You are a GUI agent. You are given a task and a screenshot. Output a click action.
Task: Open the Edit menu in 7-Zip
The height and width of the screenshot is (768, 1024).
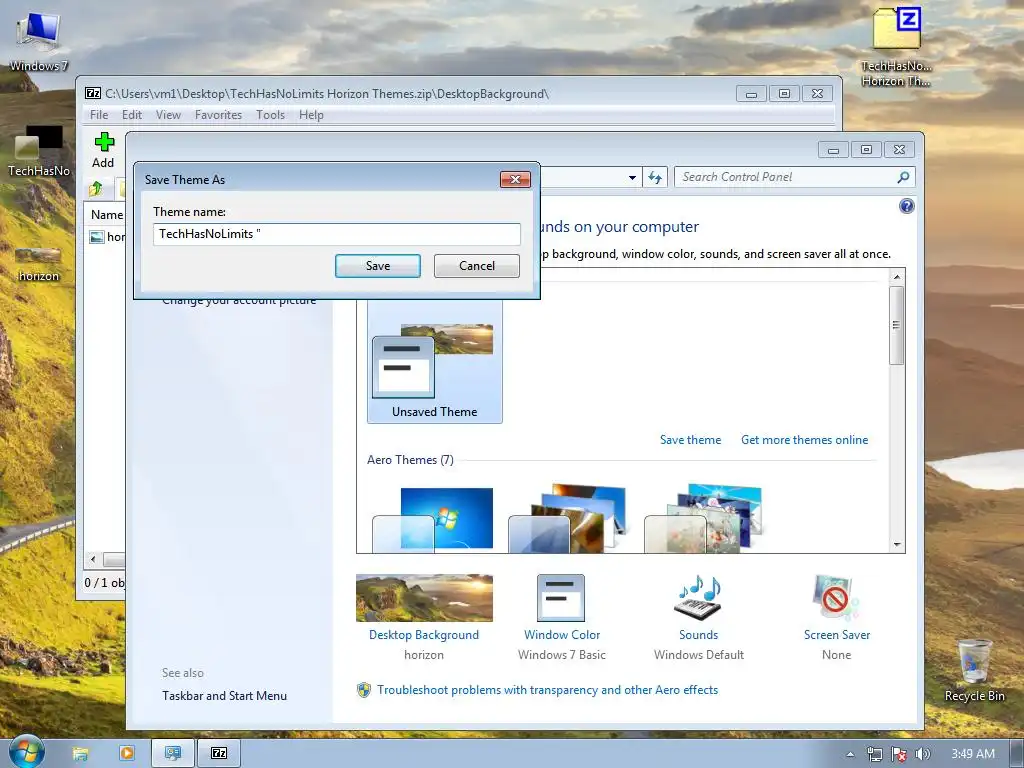pyautogui.click(x=131, y=115)
